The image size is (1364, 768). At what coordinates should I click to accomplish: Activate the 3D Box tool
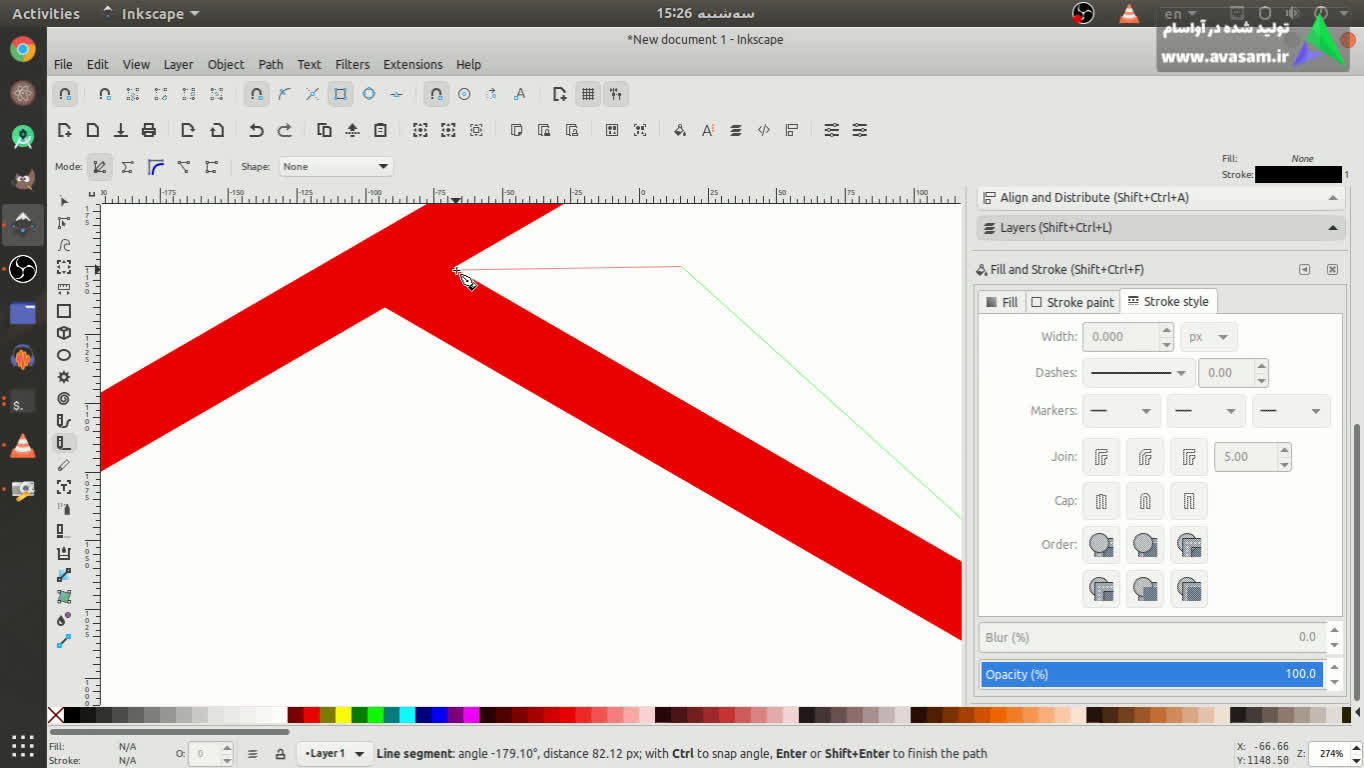(x=64, y=333)
